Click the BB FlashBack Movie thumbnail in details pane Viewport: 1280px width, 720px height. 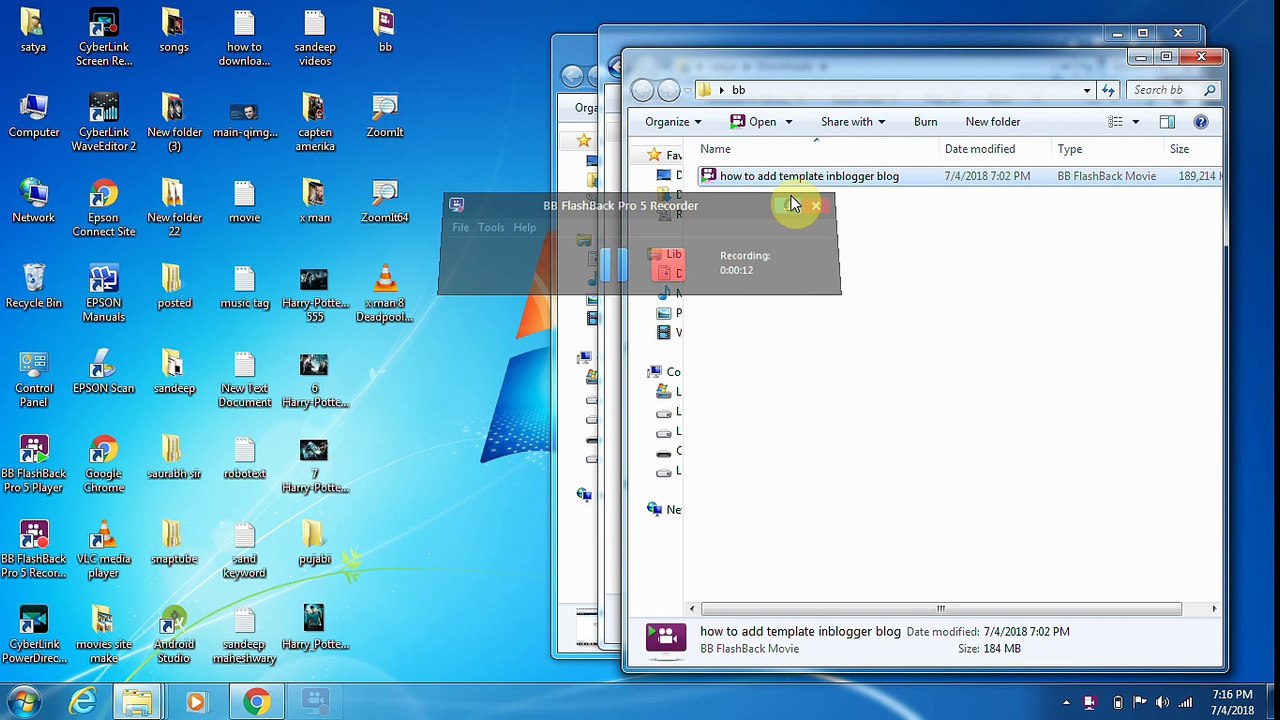666,639
